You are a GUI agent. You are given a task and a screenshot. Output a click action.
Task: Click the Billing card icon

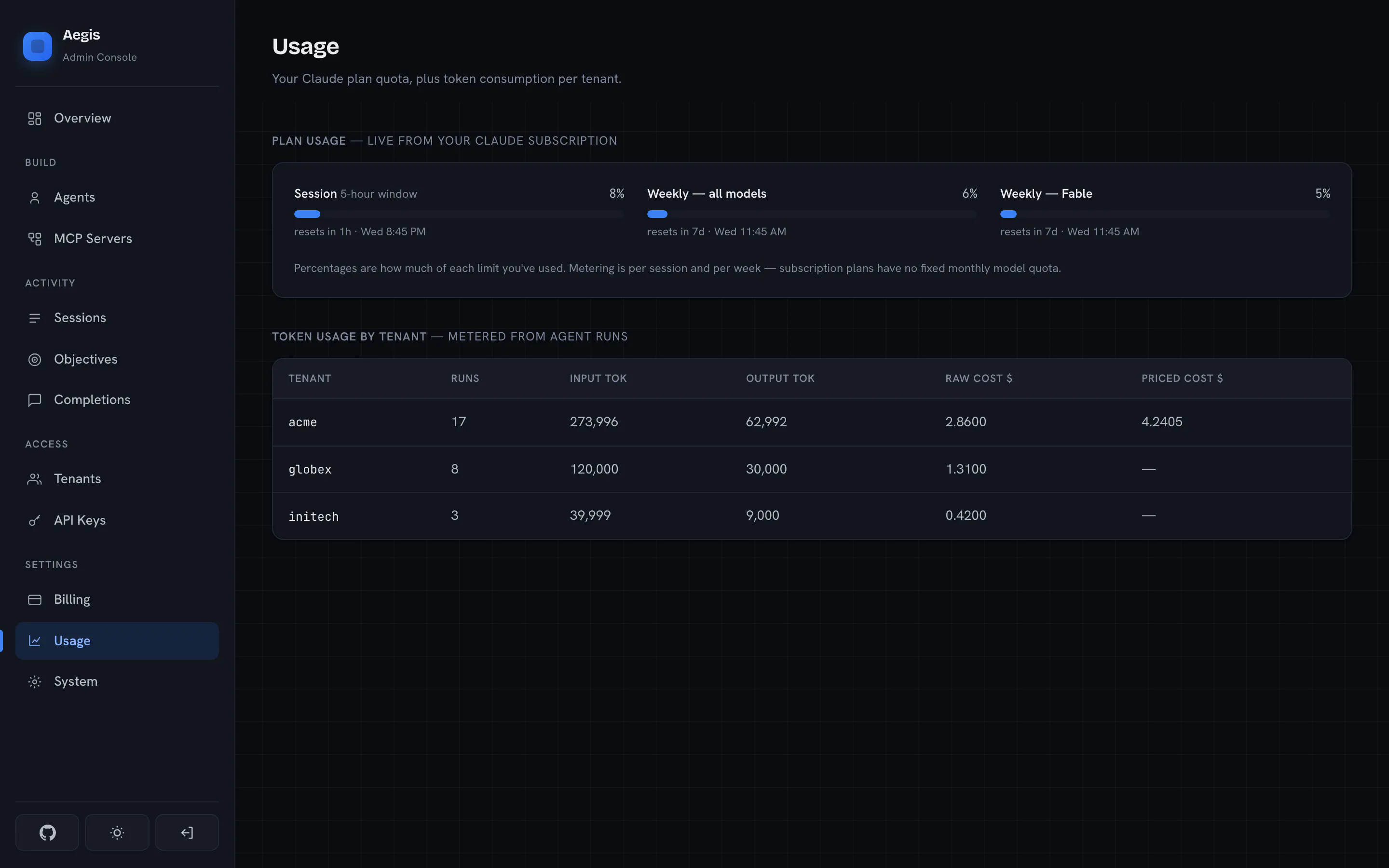click(34, 600)
